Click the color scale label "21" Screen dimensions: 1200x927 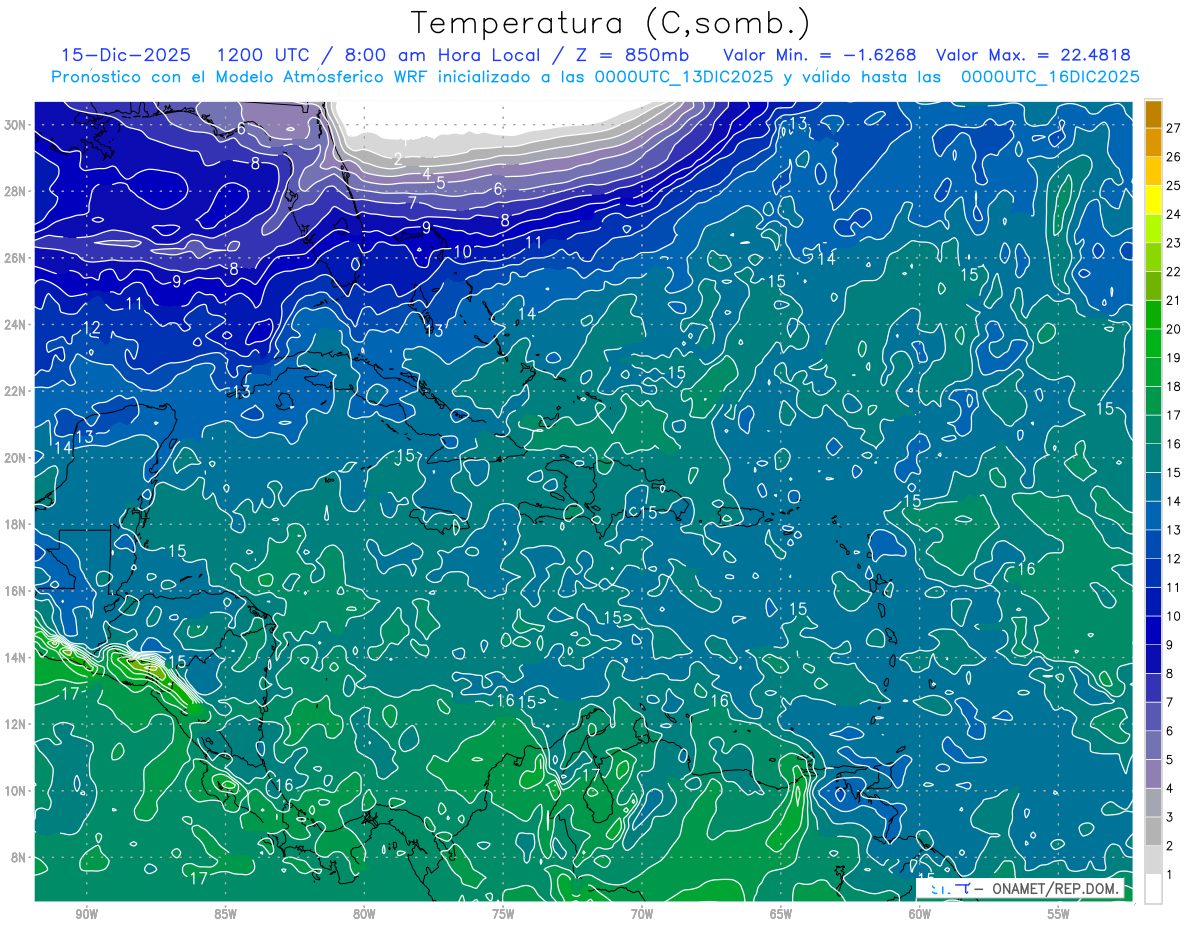(x=1173, y=300)
